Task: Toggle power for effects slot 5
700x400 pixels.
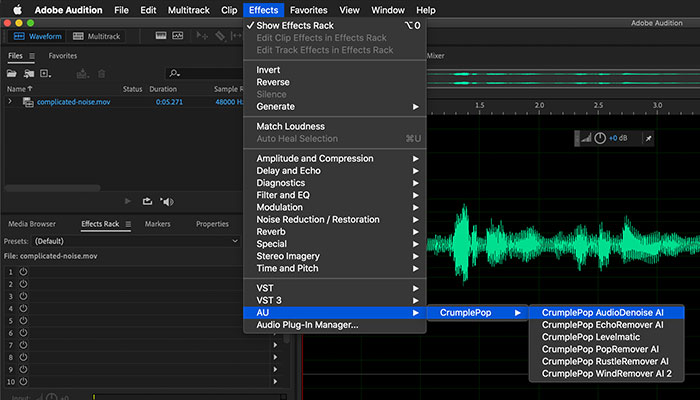Action: point(23,321)
